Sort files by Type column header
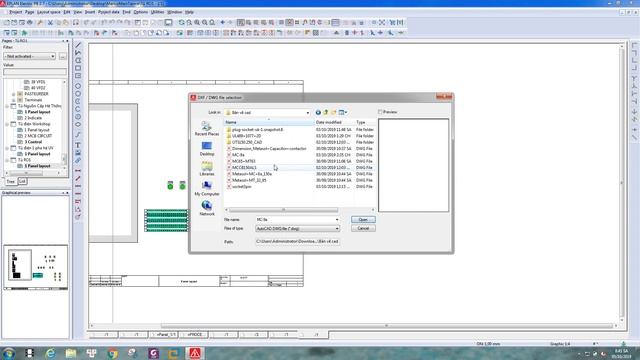 coord(365,122)
